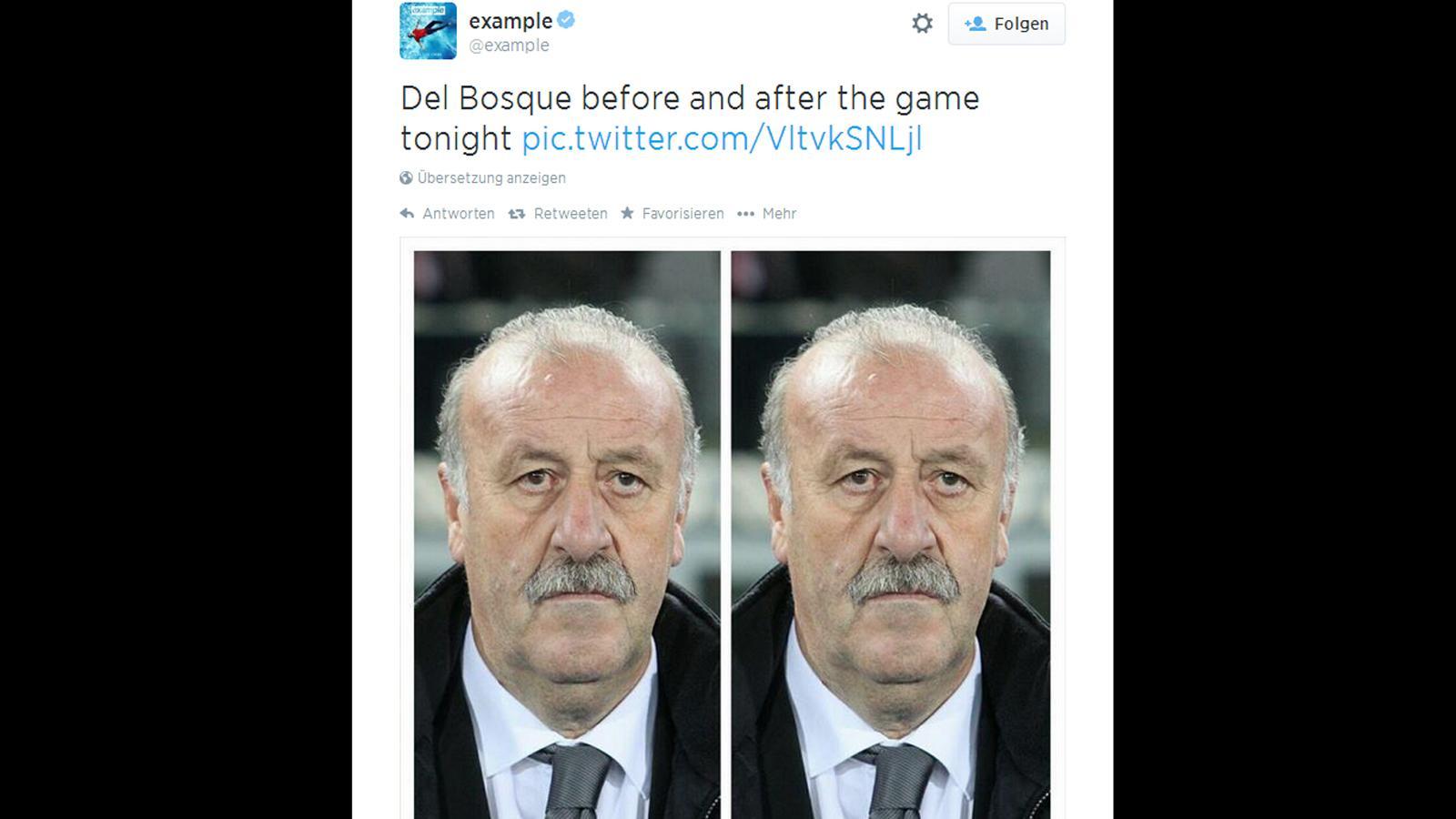
Task: Click the @example handle
Action: point(509,45)
